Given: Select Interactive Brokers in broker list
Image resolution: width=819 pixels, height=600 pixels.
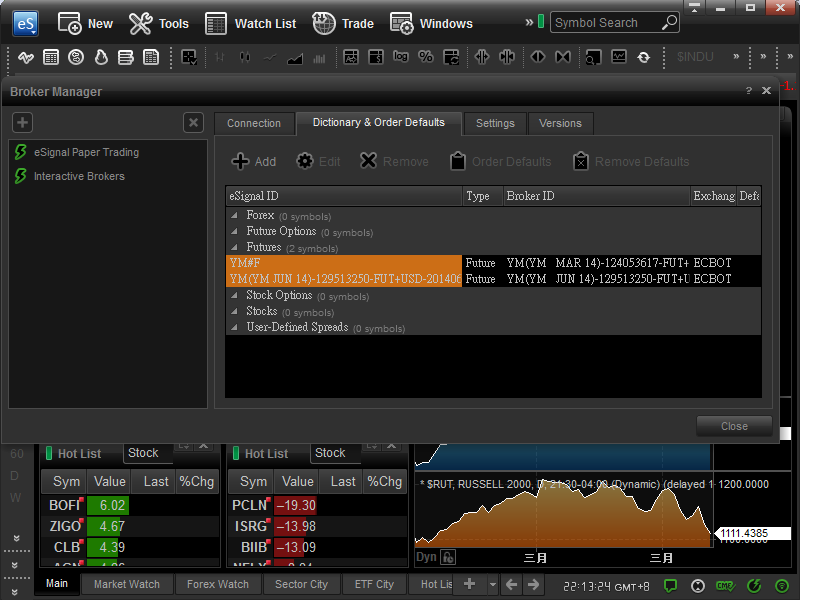Looking at the screenshot, I should [79, 177].
